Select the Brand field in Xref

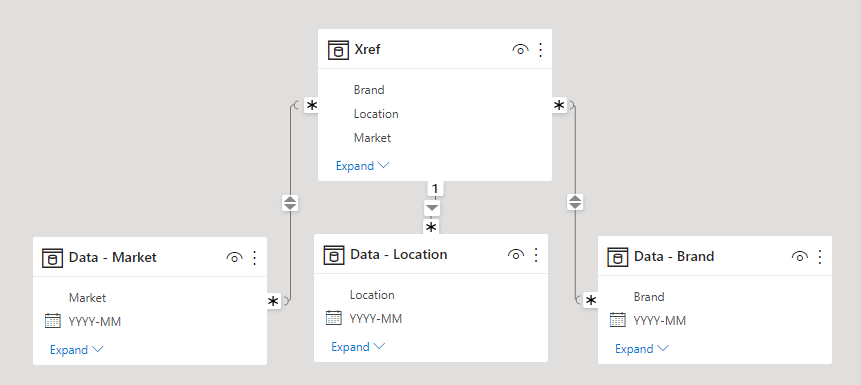tap(369, 90)
